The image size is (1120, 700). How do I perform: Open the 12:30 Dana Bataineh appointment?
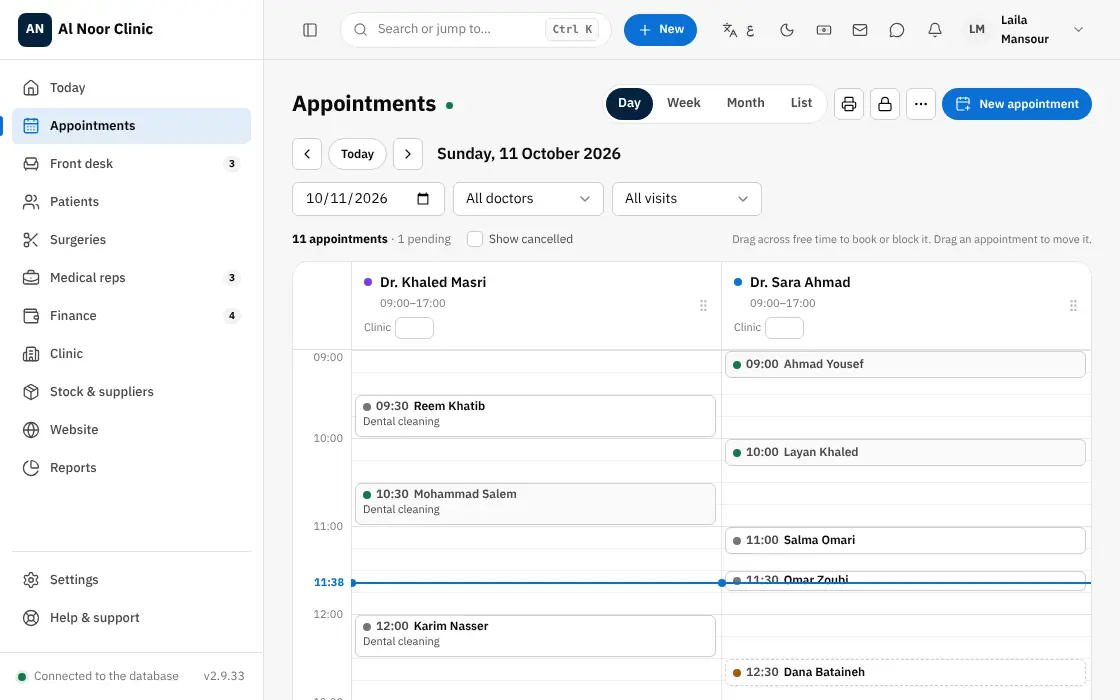click(x=905, y=673)
